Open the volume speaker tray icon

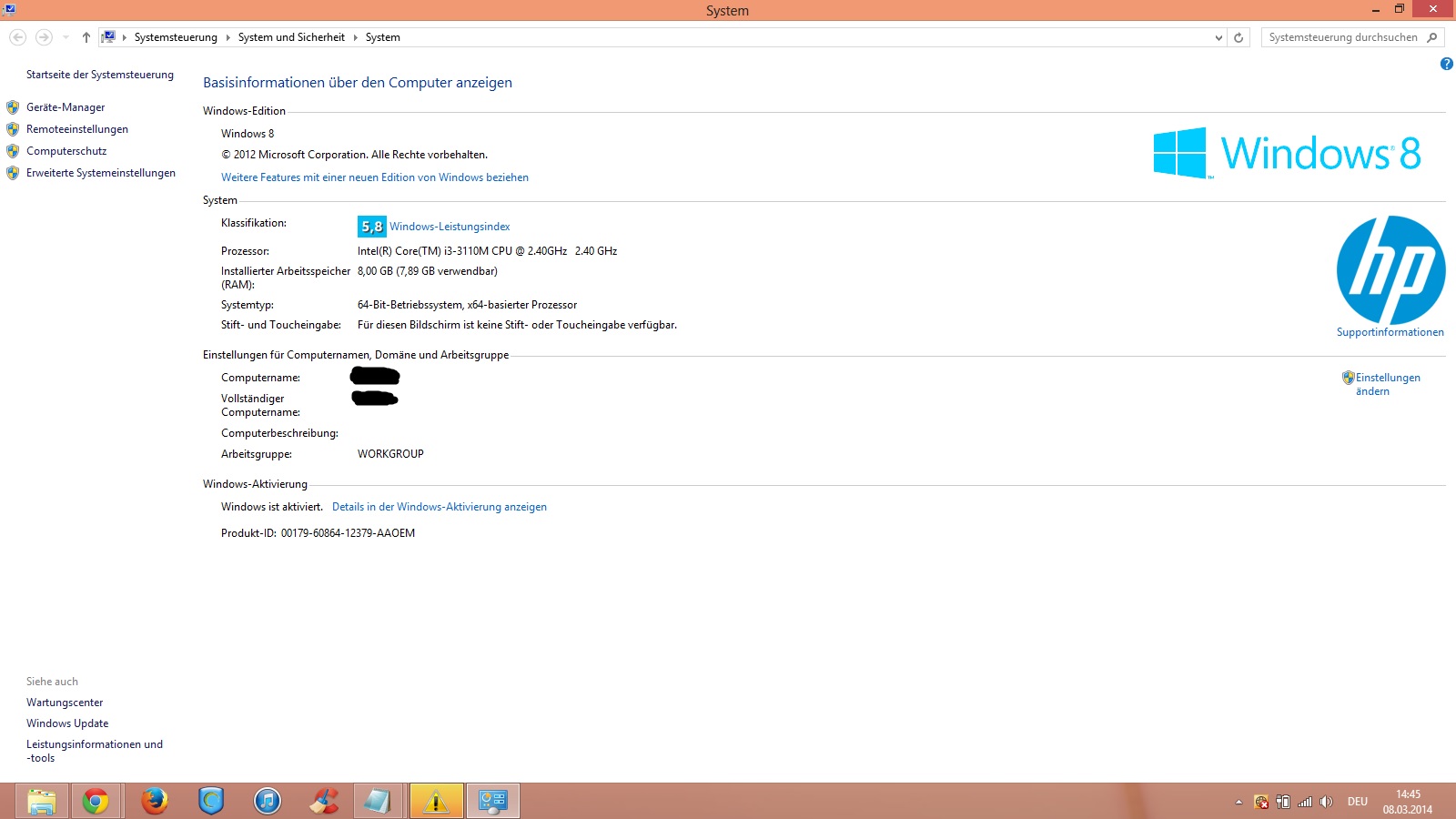1326,802
